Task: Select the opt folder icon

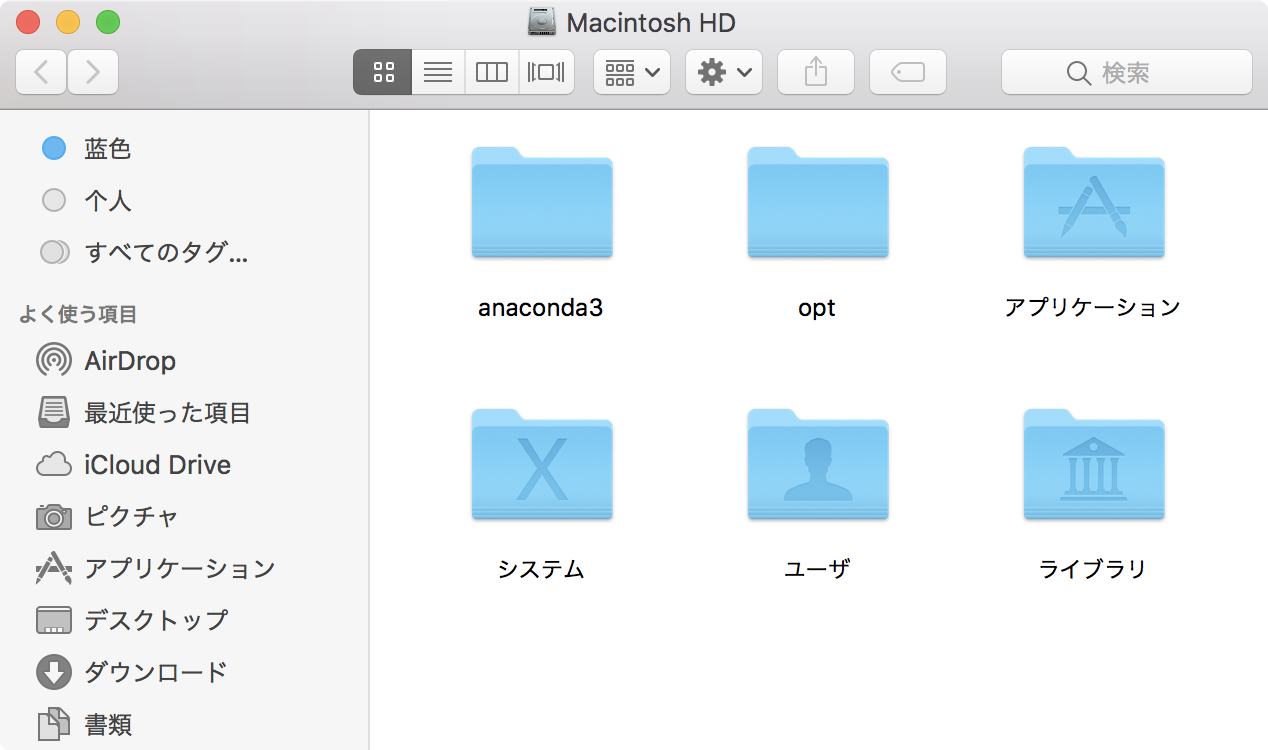Action: pyautogui.click(x=818, y=203)
